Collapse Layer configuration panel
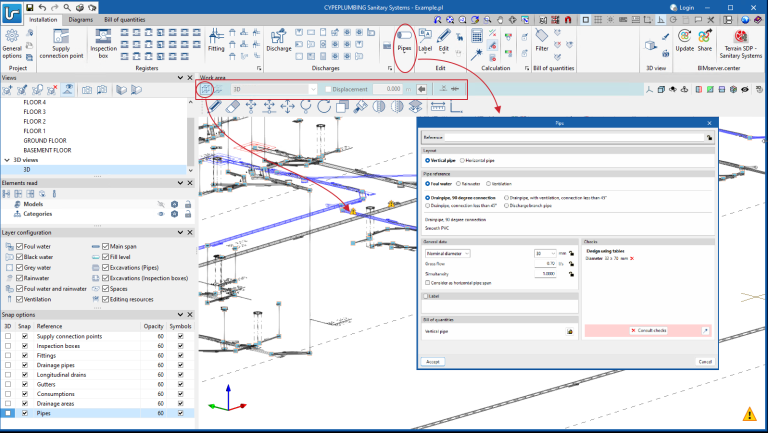768x433 pixels. (x=180, y=232)
